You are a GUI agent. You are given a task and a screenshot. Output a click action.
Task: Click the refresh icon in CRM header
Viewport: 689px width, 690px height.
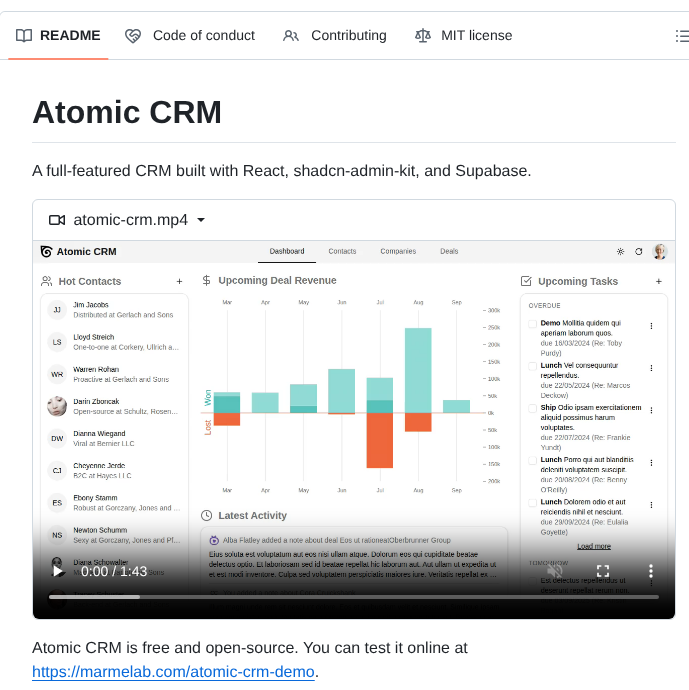click(x=639, y=251)
